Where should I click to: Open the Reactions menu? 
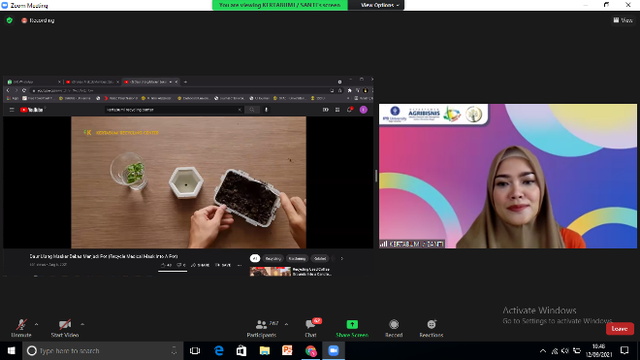pos(431,328)
